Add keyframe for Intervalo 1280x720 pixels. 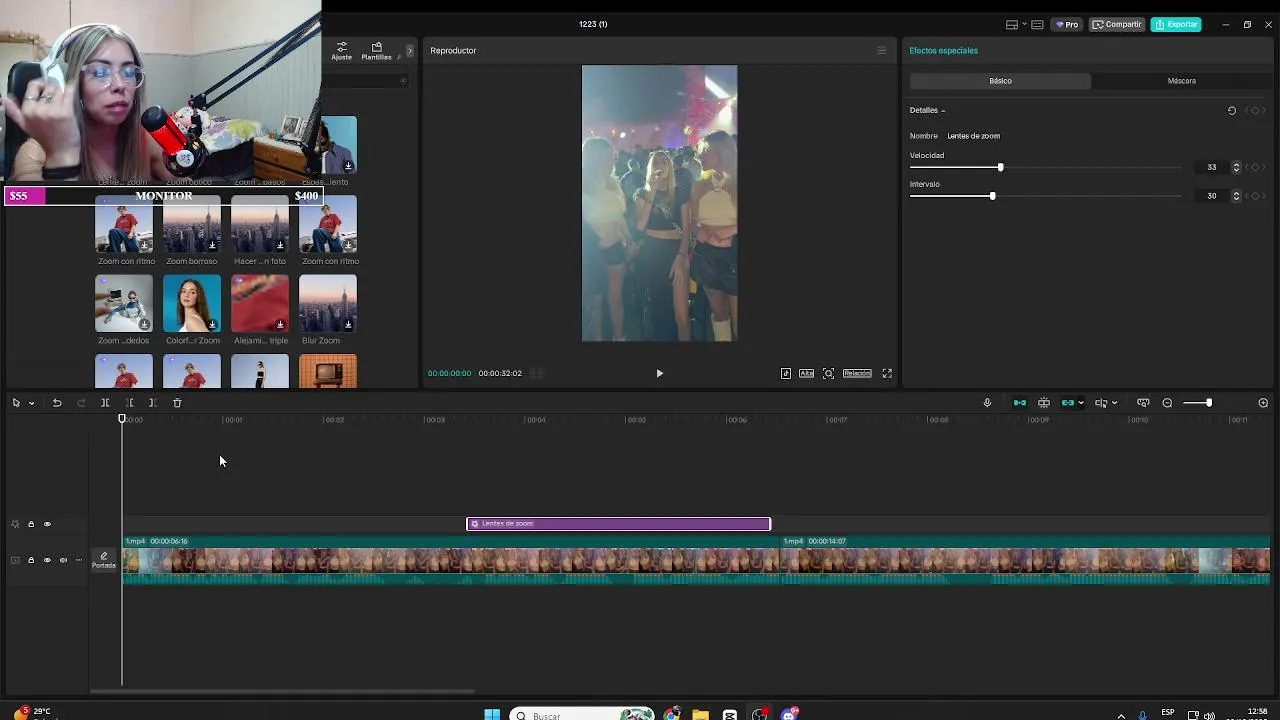click(1256, 196)
